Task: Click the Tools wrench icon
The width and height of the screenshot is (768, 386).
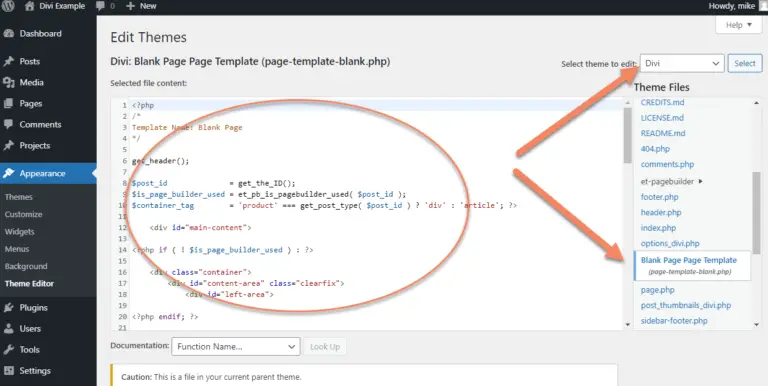Action: 8,350
